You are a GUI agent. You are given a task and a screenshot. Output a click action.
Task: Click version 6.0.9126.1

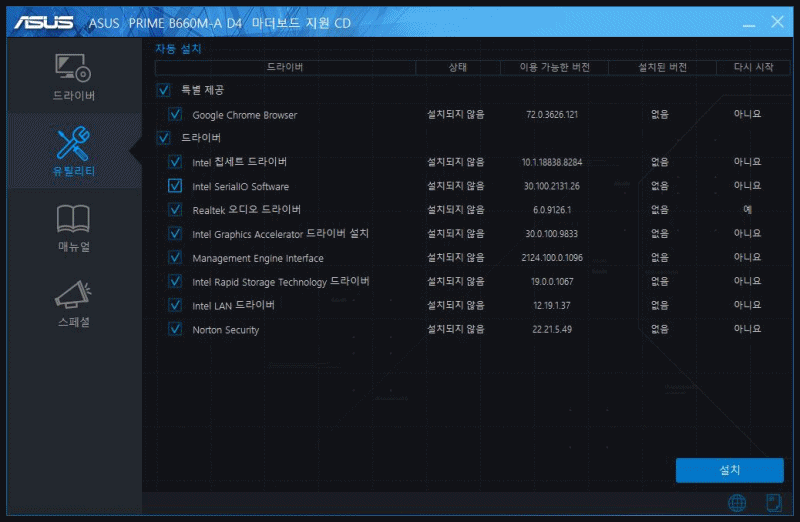pos(552,210)
